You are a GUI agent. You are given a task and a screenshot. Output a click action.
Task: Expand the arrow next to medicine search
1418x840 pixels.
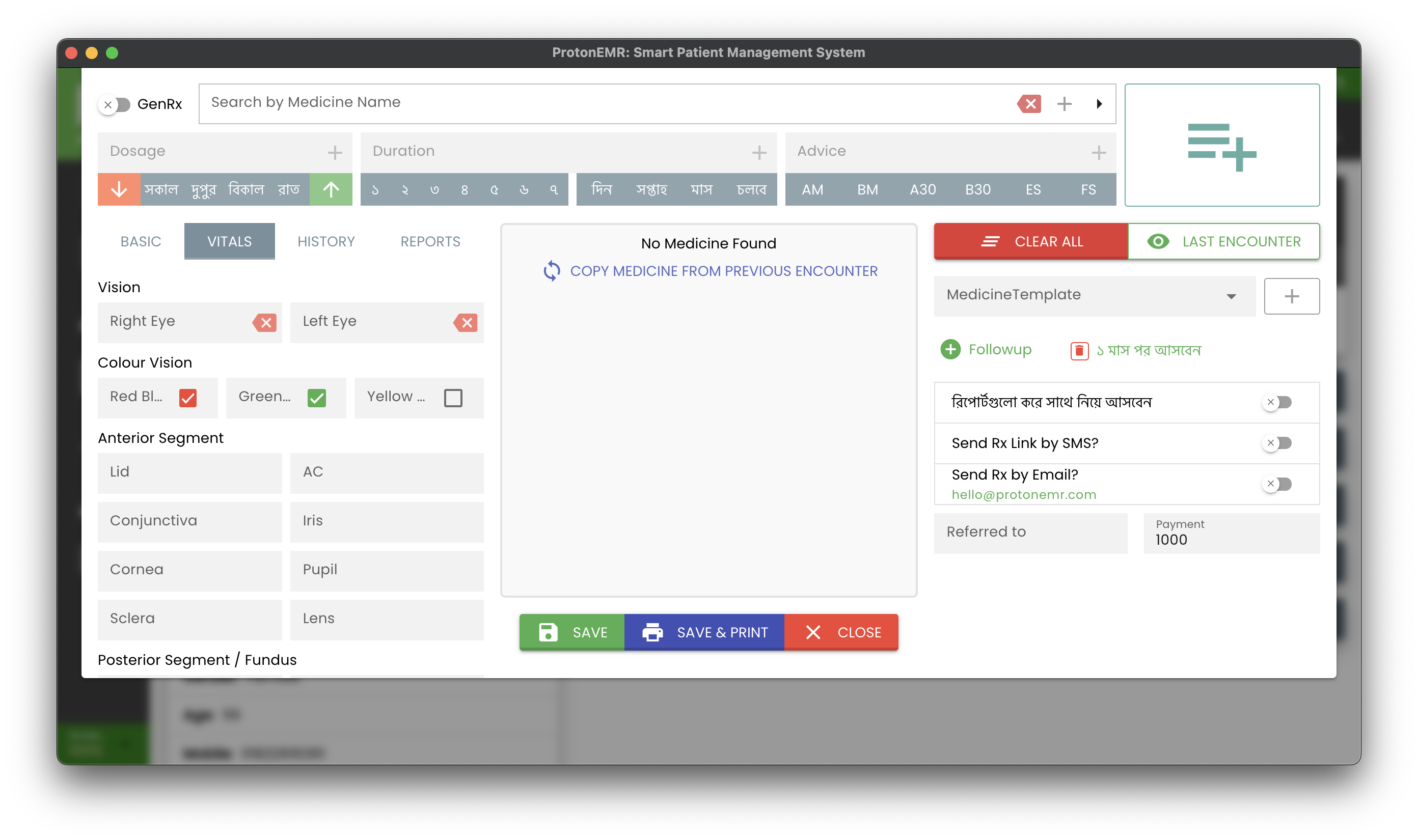1099,103
